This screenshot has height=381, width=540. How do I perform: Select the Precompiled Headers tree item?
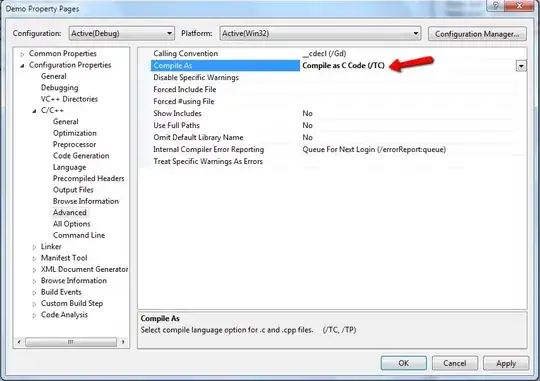pos(89,178)
